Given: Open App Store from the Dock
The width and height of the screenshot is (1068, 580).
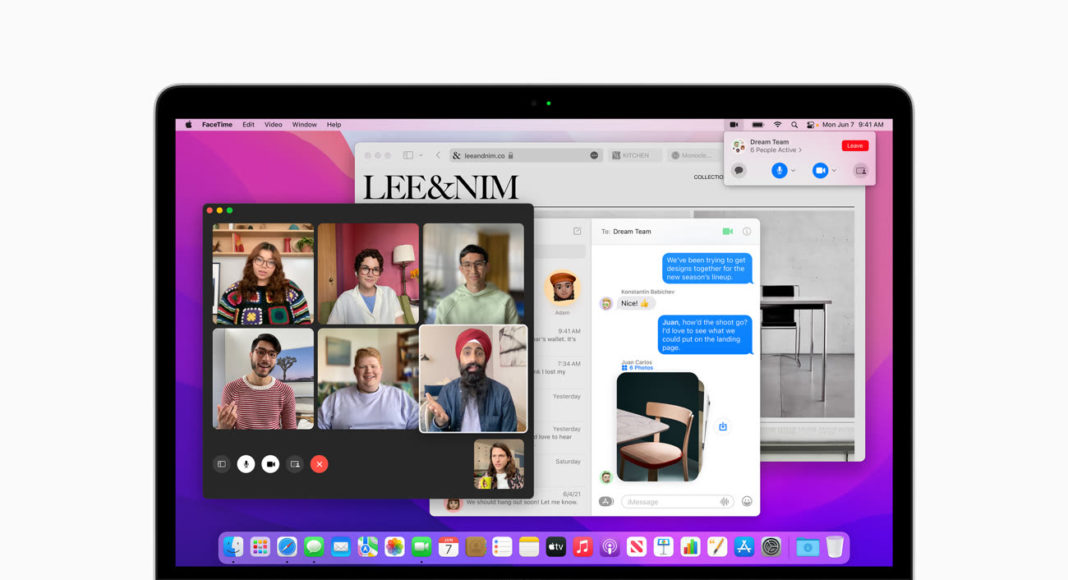Looking at the screenshot, I should pyautogui.click(x=744, y=547).
